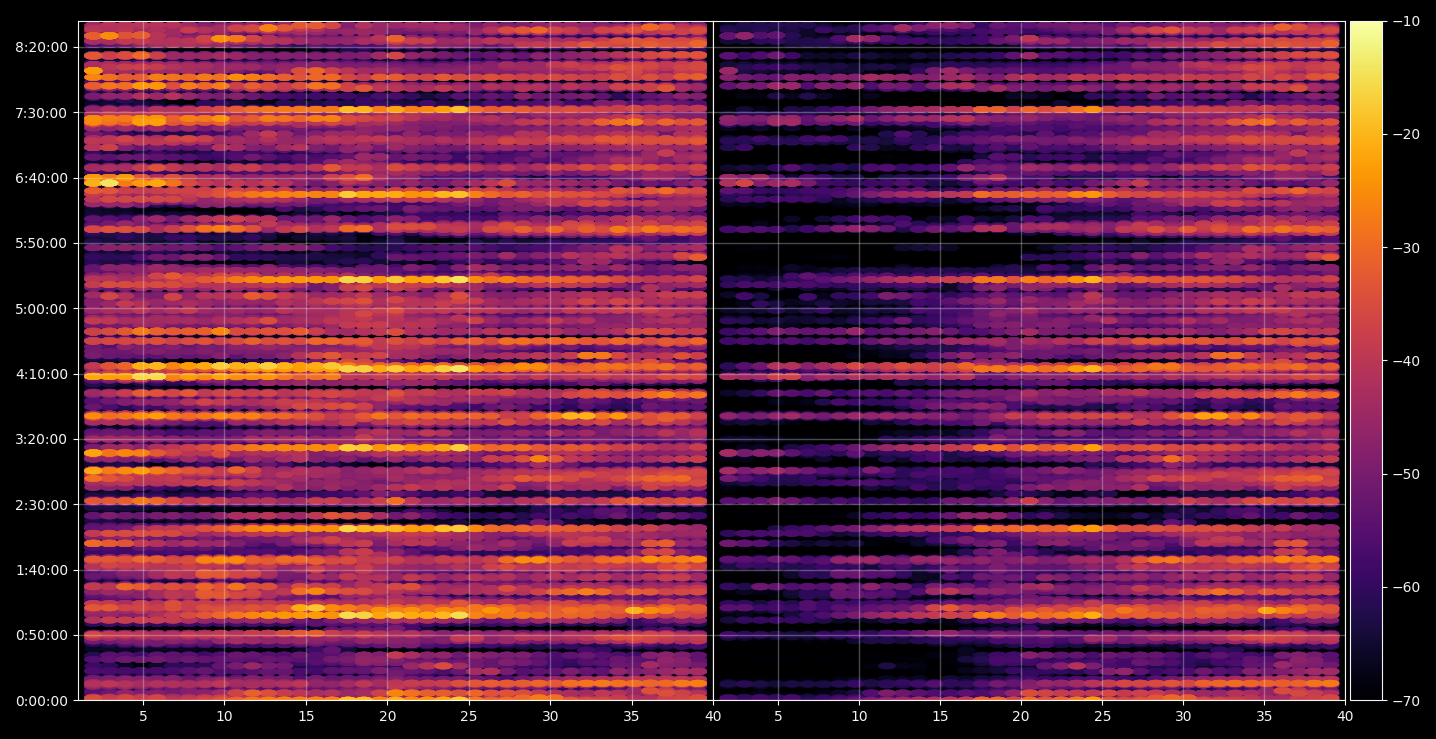The height and width of the screenshot is (739, 1436).
Task: Click the 5:00:00 time axis label
Action: [x=42, y=309]
